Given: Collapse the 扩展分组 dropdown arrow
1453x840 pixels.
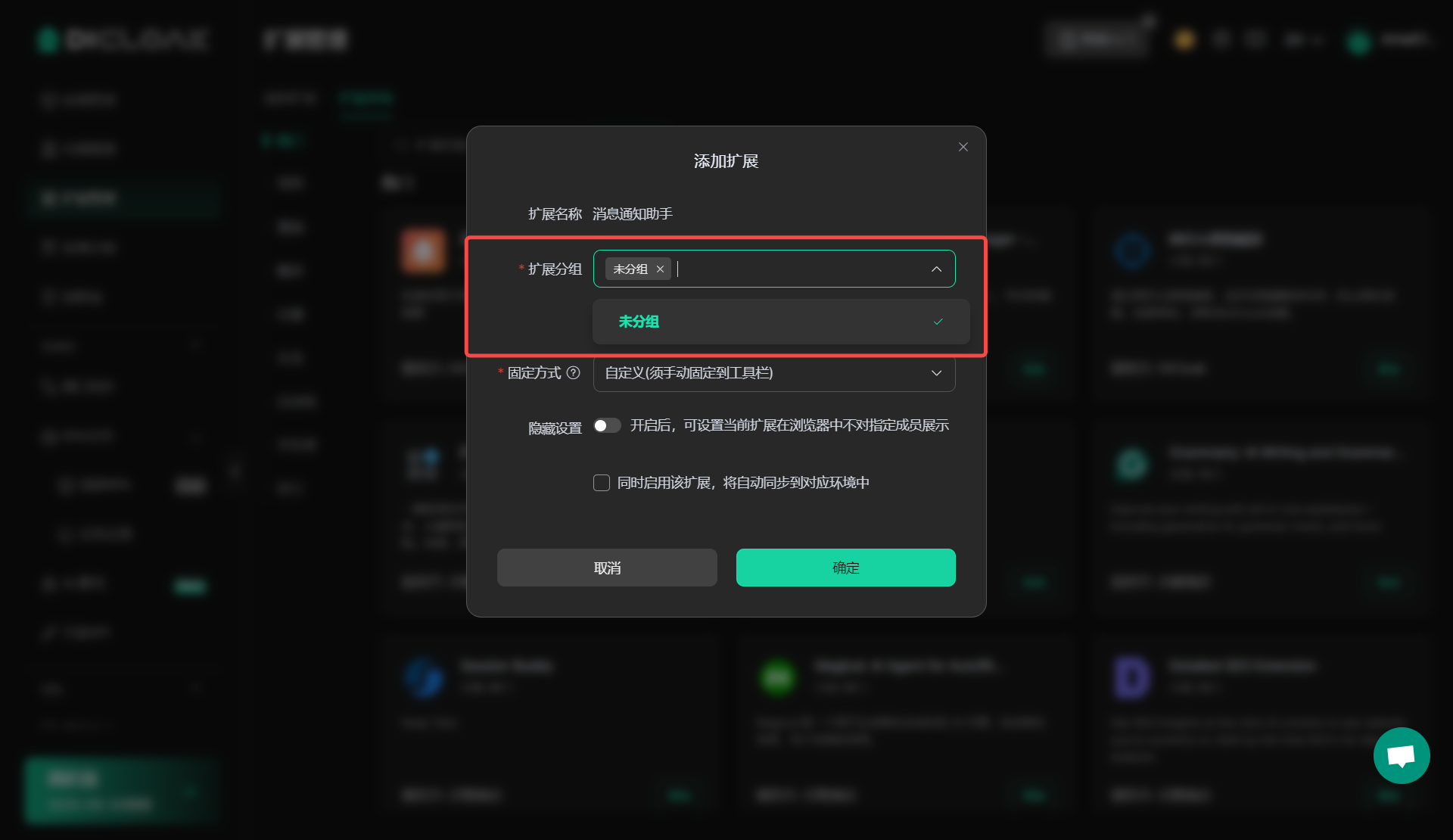Looking at the screenshot, I should [936, 269].
